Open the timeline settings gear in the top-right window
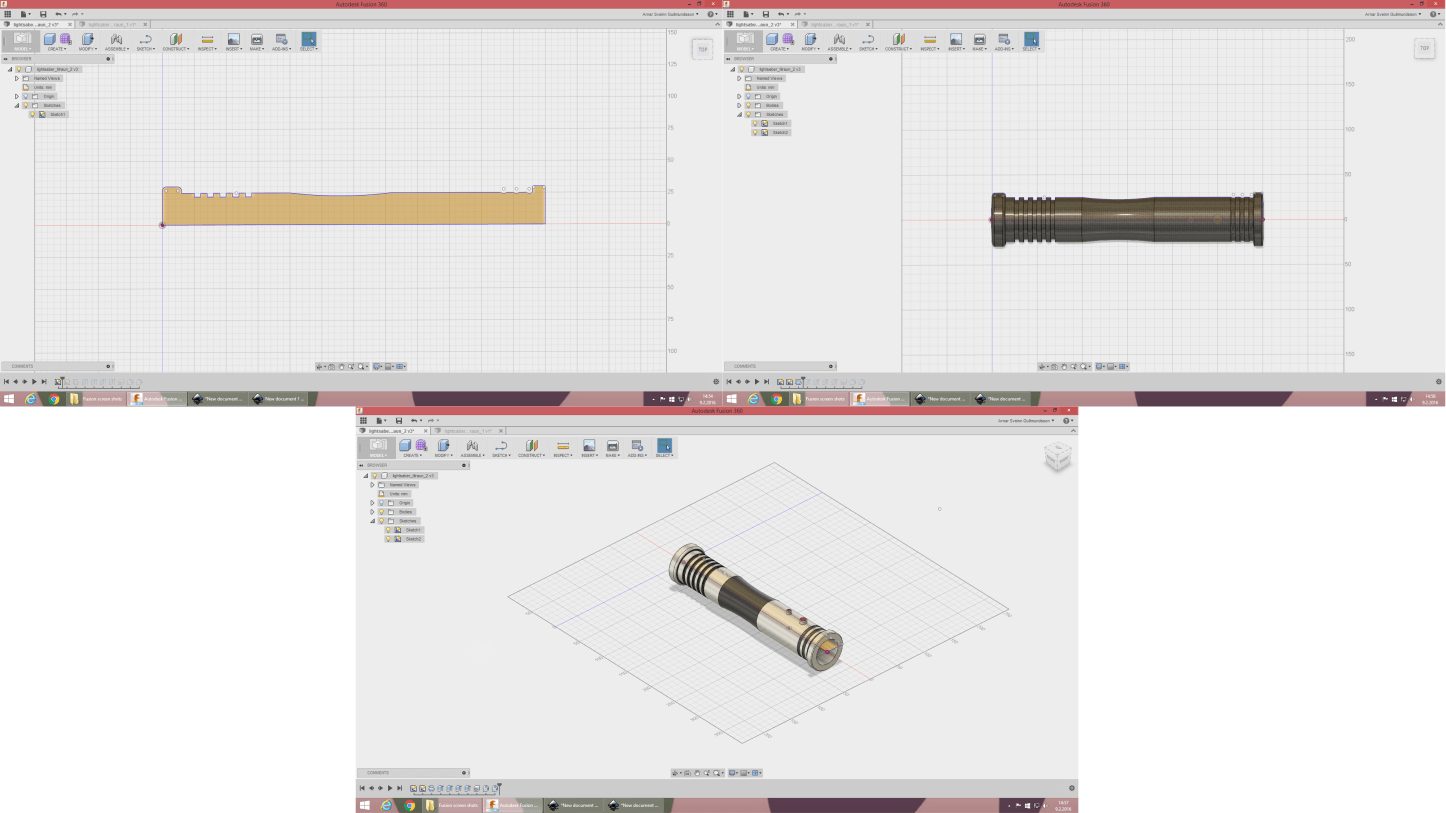This screenshot has width=1446, height=813. pos(1439,381)
